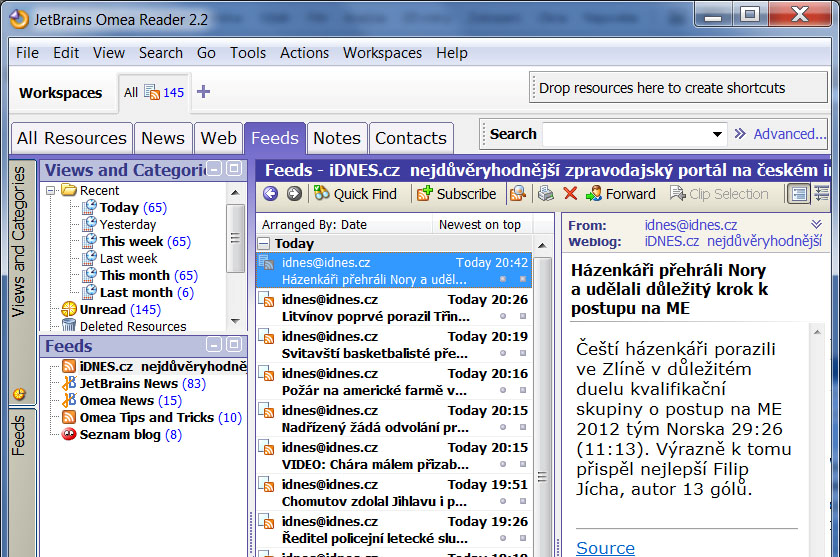
Task: Click the Today view clock icon
Action: tap(89, 207)
